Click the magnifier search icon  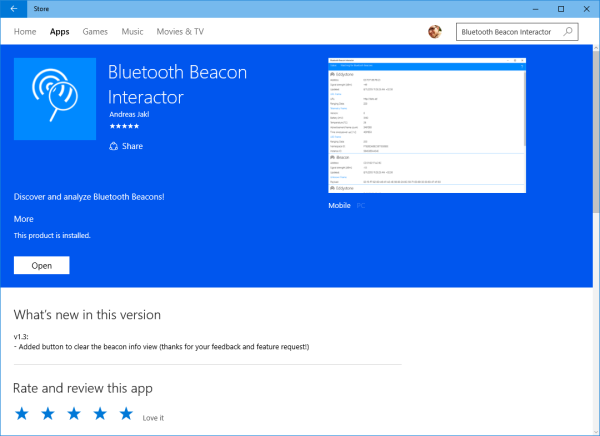click(568, 31)
